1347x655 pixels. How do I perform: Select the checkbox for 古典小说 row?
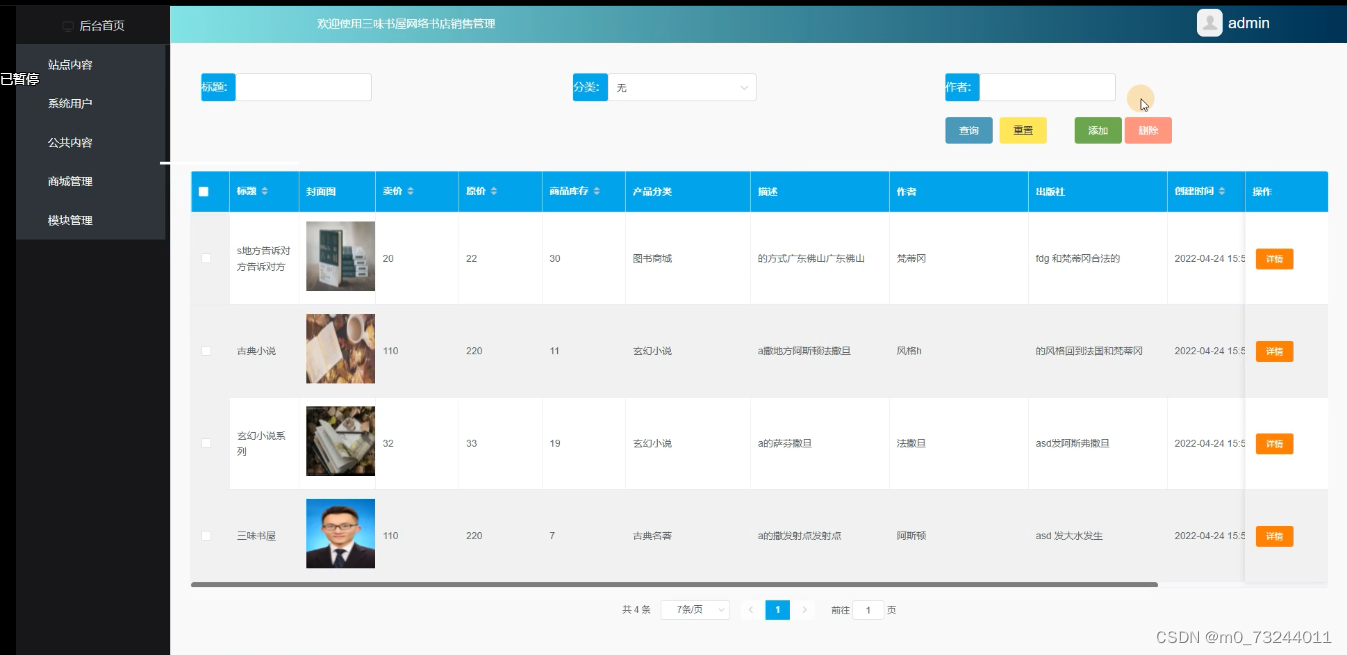tap(206, 351)
